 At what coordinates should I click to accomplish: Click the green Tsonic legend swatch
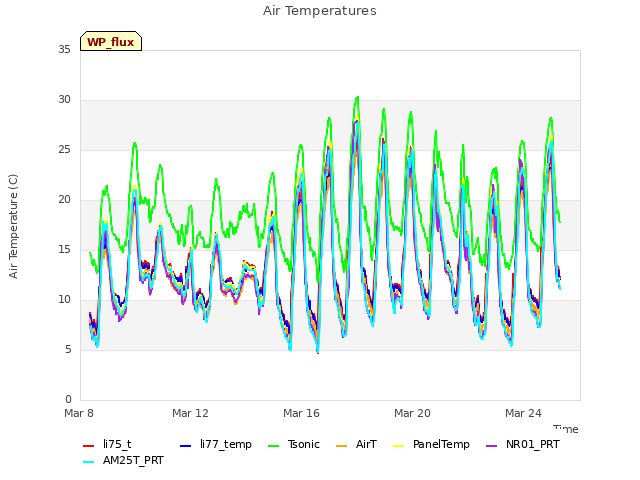(273, 446)
